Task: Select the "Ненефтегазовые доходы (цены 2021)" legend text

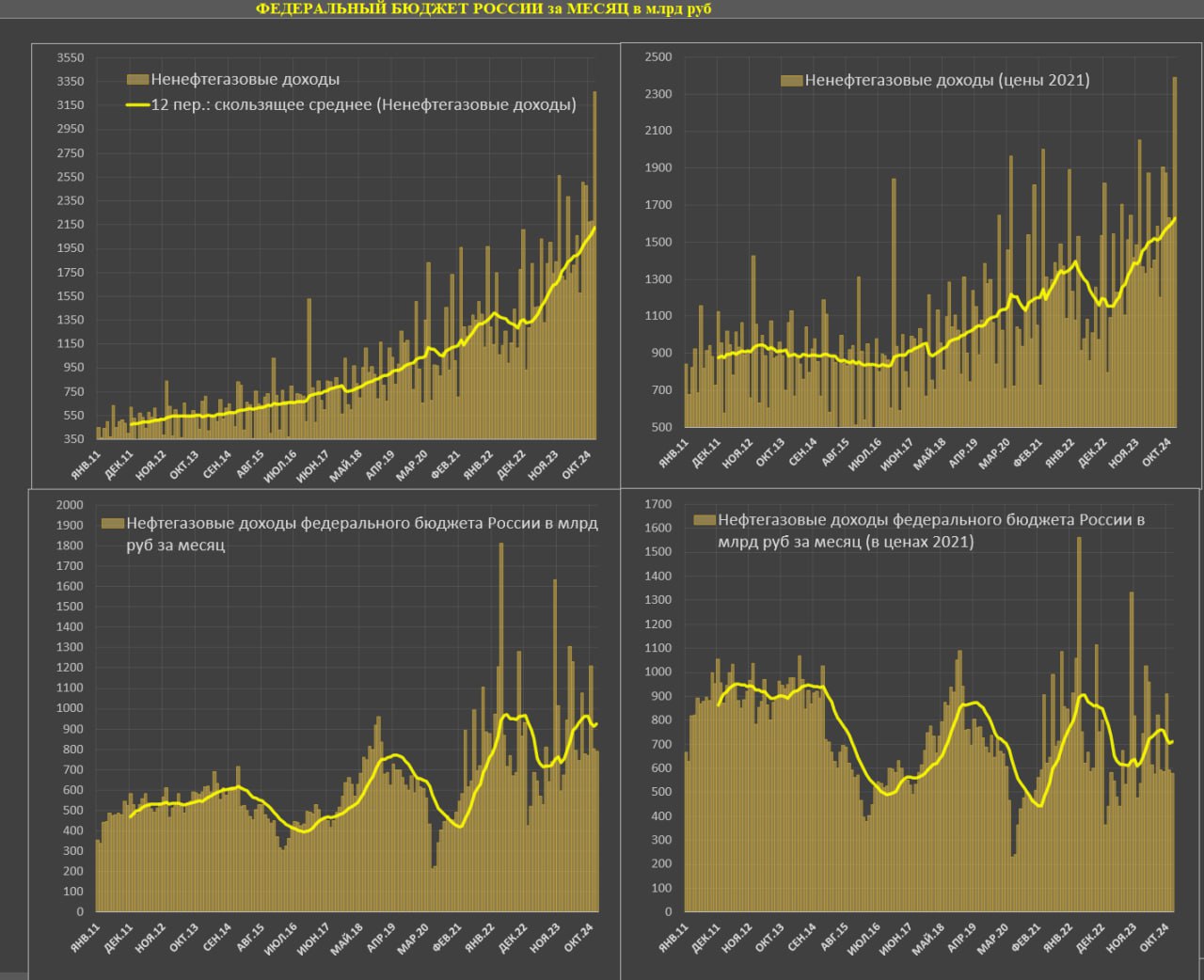Action: (x=946, y=81)
